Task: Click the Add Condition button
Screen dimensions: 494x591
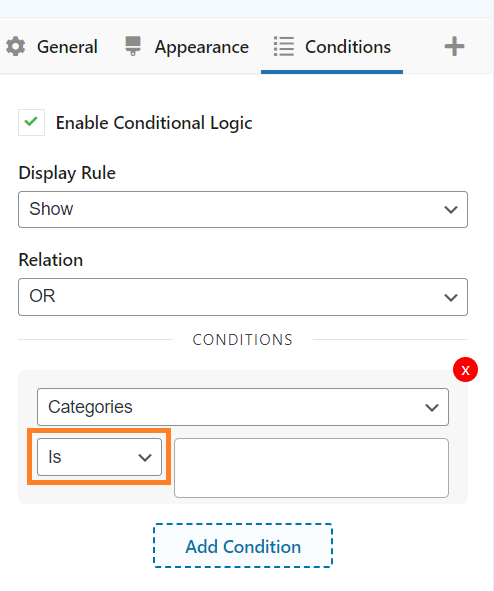Action: [x=243, y=546]
